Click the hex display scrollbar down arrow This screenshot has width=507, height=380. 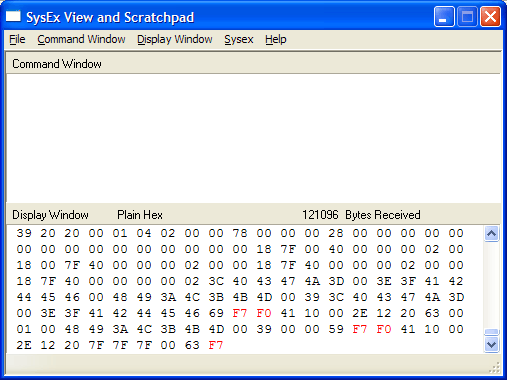(491, 344)
